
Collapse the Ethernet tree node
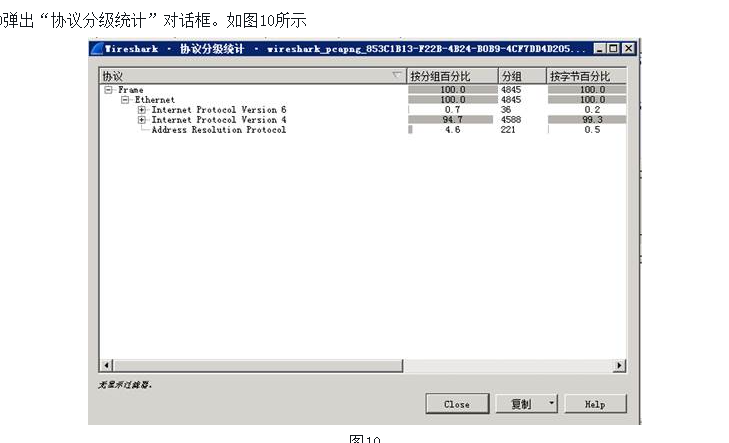[x=125, y=100]
